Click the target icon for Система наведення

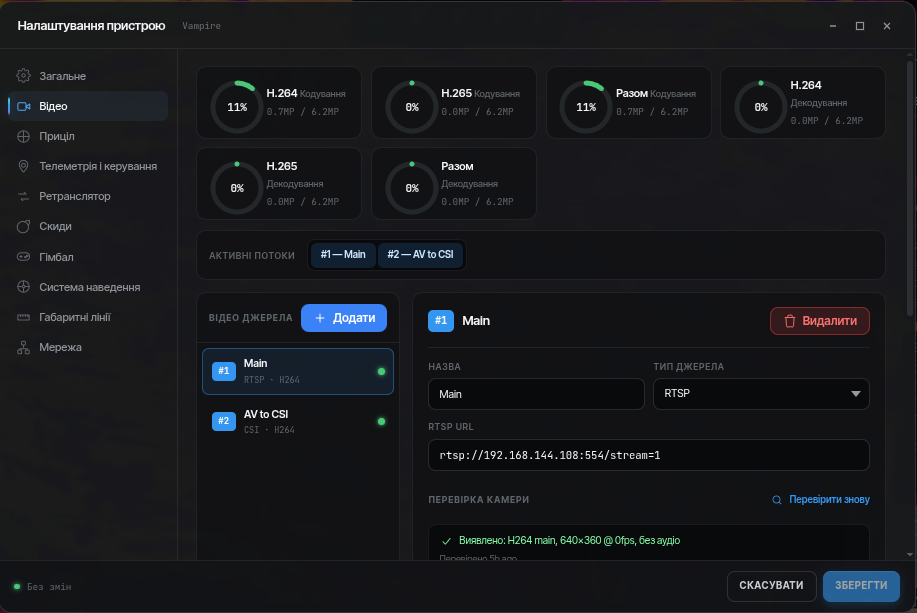(x=23, y=287)
